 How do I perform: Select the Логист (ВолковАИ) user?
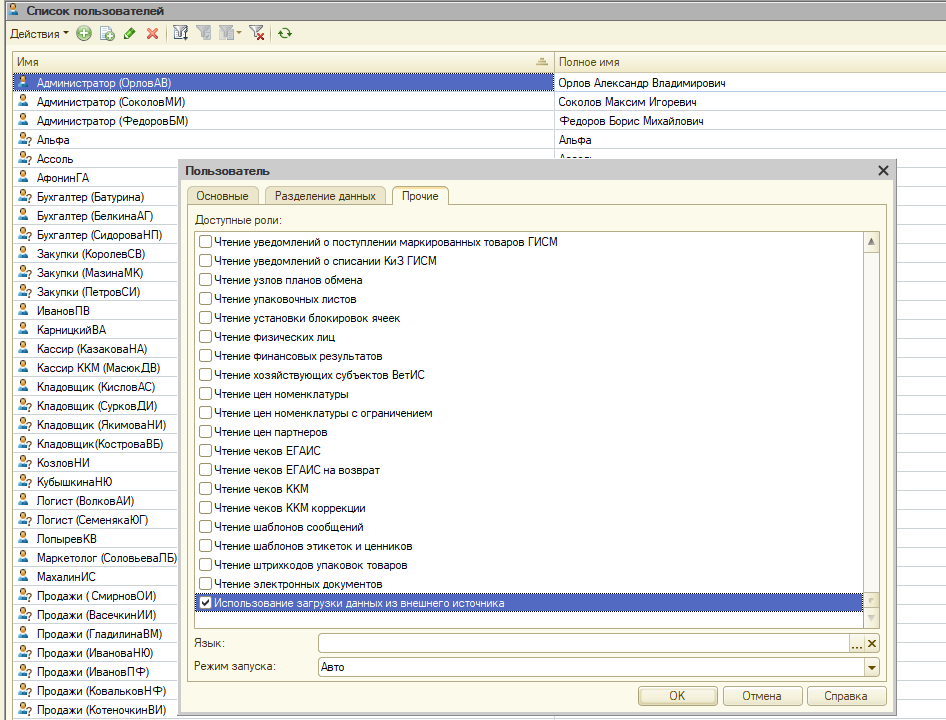(85, 501)
